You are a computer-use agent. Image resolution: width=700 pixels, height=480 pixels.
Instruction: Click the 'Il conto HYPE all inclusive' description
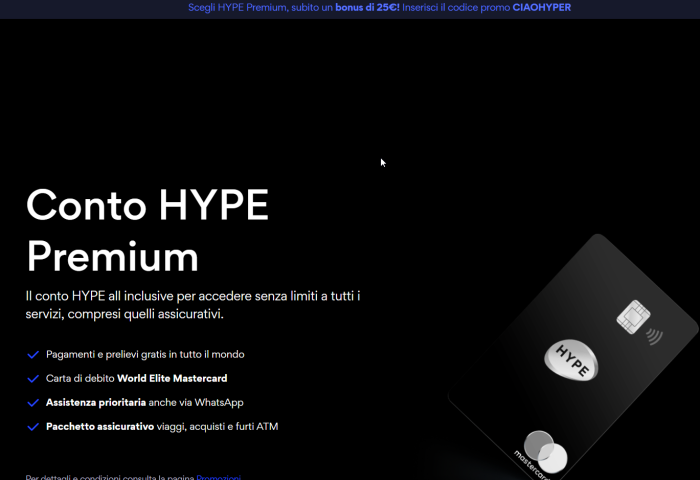[193, 305]
